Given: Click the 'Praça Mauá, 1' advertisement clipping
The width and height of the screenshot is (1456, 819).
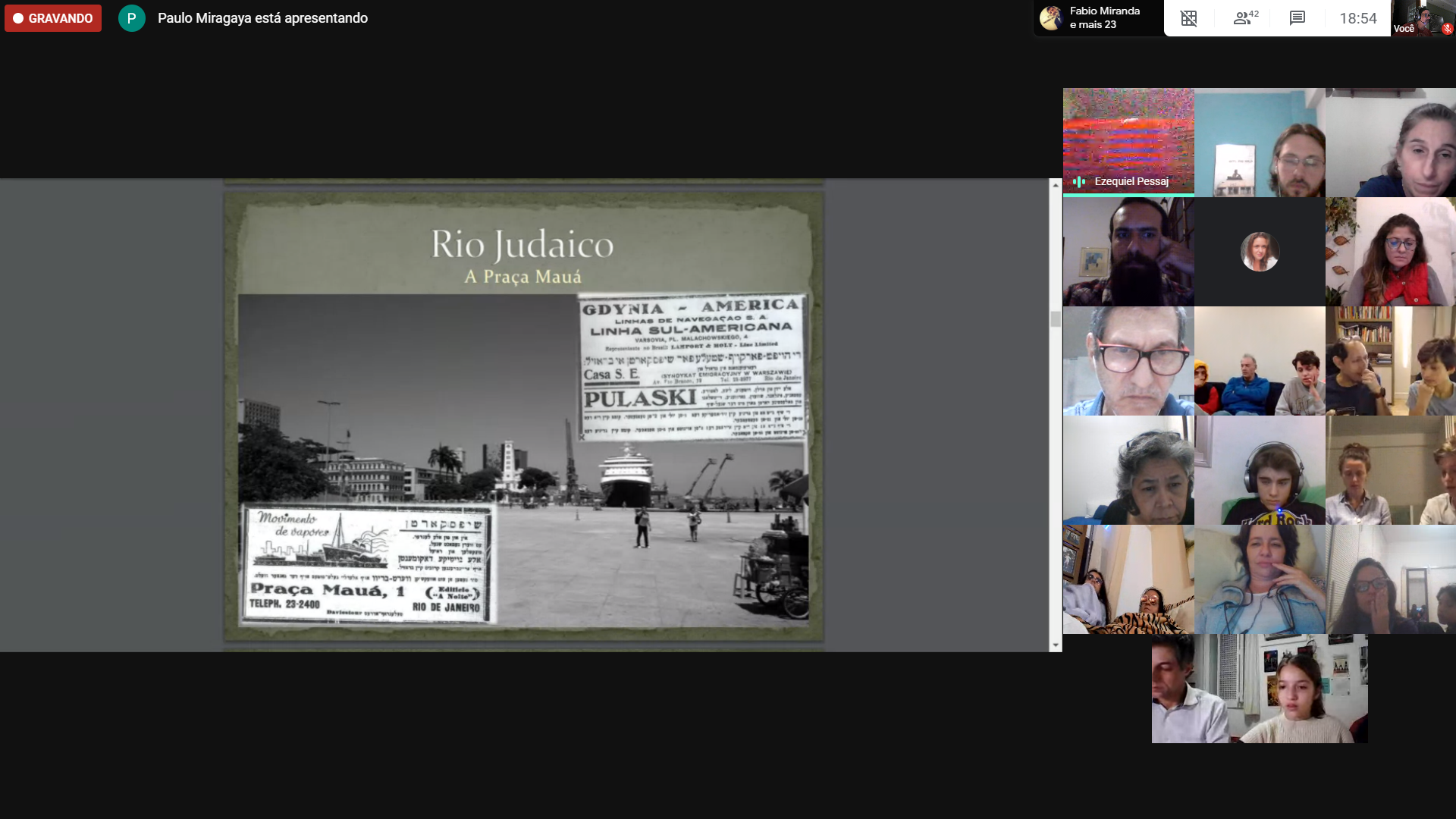Looking at the screenshot, I should tap(368, 564).
